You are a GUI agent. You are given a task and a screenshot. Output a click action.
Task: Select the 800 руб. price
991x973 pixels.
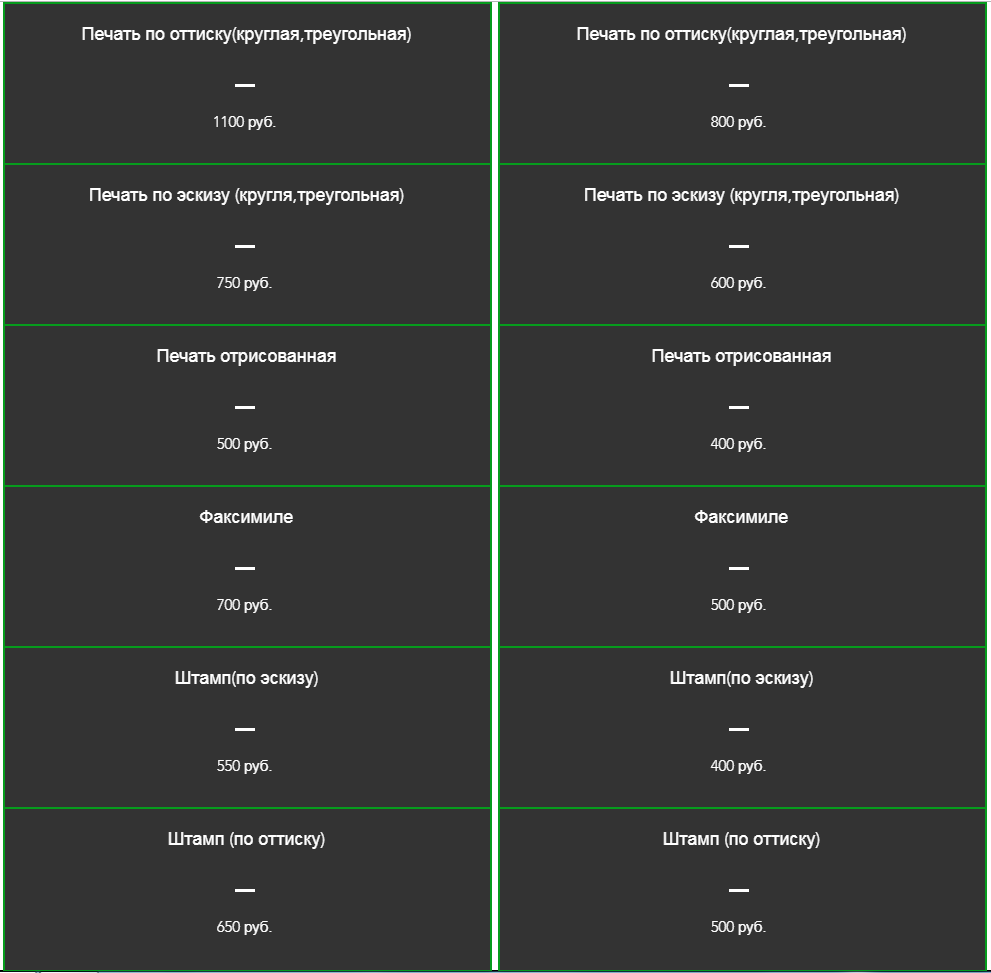(738, 122)
